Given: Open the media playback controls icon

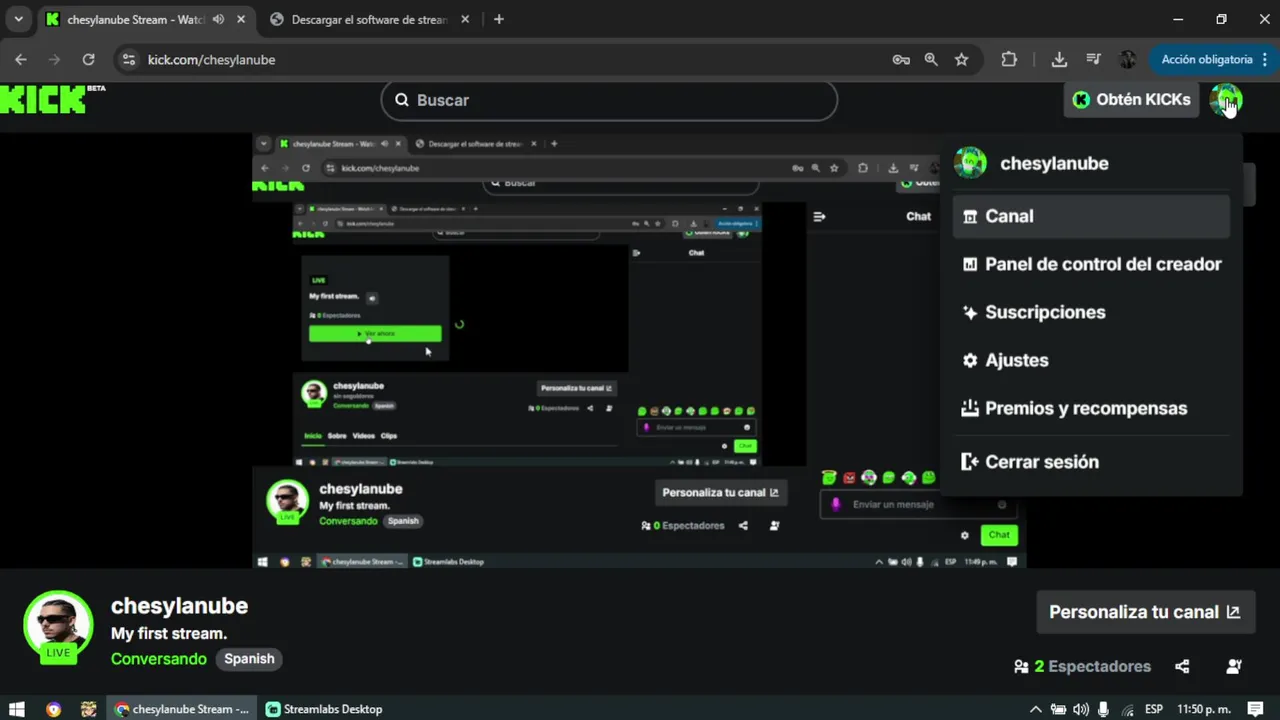Looking at the screenshot, I should 1093,60.
